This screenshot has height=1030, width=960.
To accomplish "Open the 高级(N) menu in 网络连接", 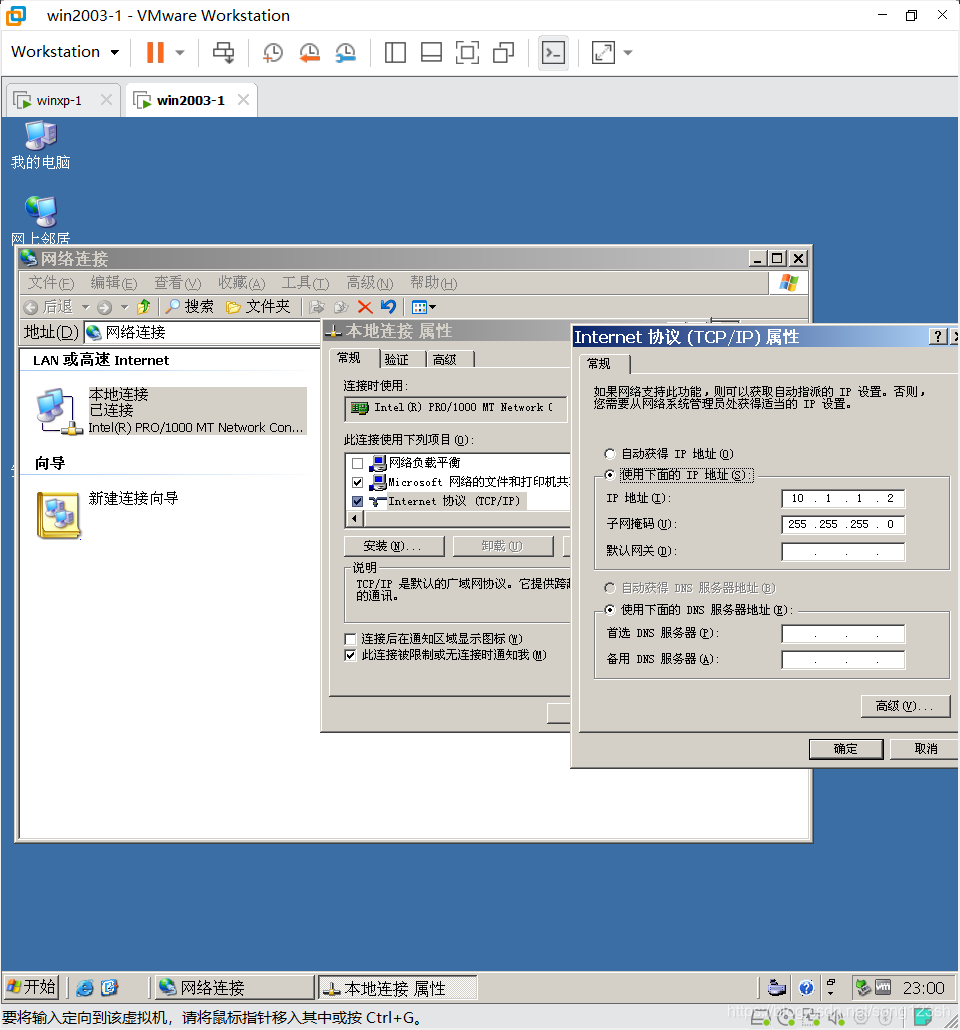I will coord(370,283).
